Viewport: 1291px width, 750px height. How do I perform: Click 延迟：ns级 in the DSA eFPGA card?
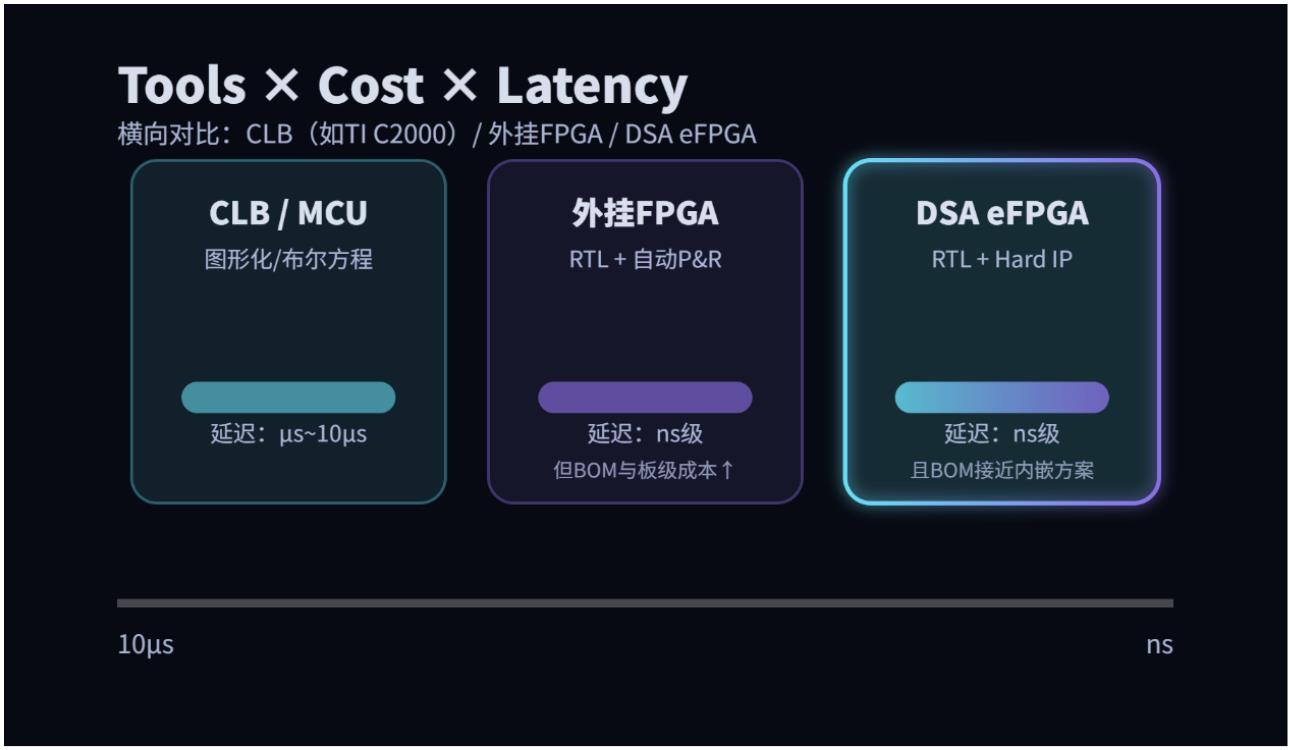(x=1002, y=435)
